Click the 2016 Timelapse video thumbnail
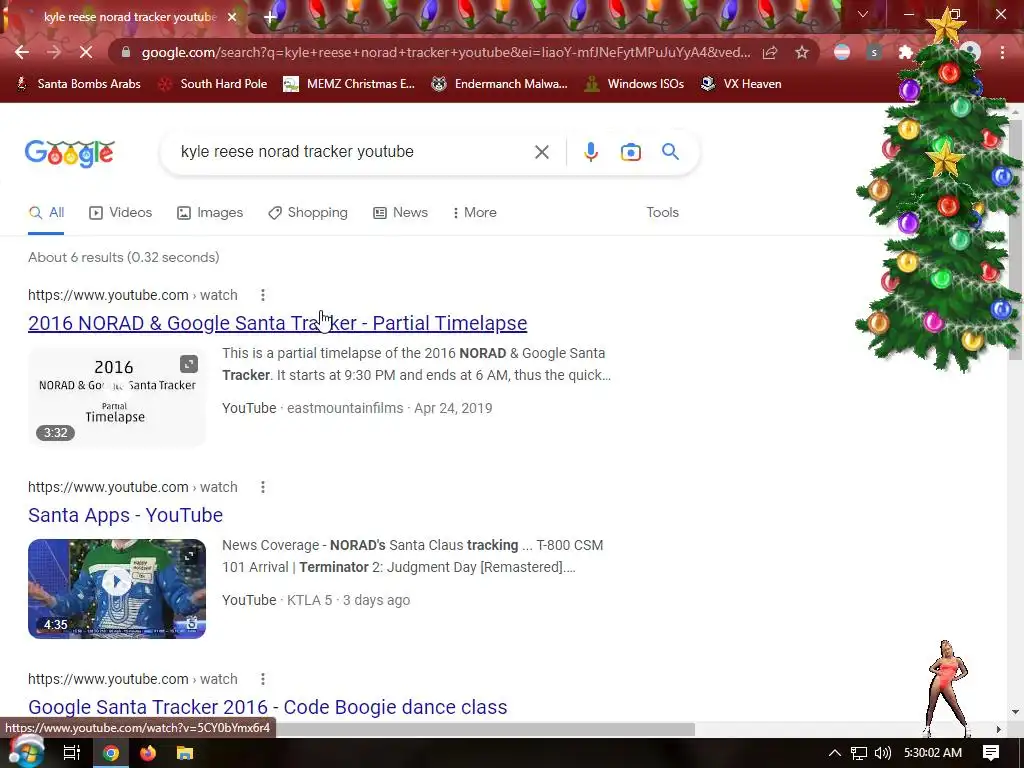Image resolution: width=1024 pixels, height=768 pixels. 117,397
